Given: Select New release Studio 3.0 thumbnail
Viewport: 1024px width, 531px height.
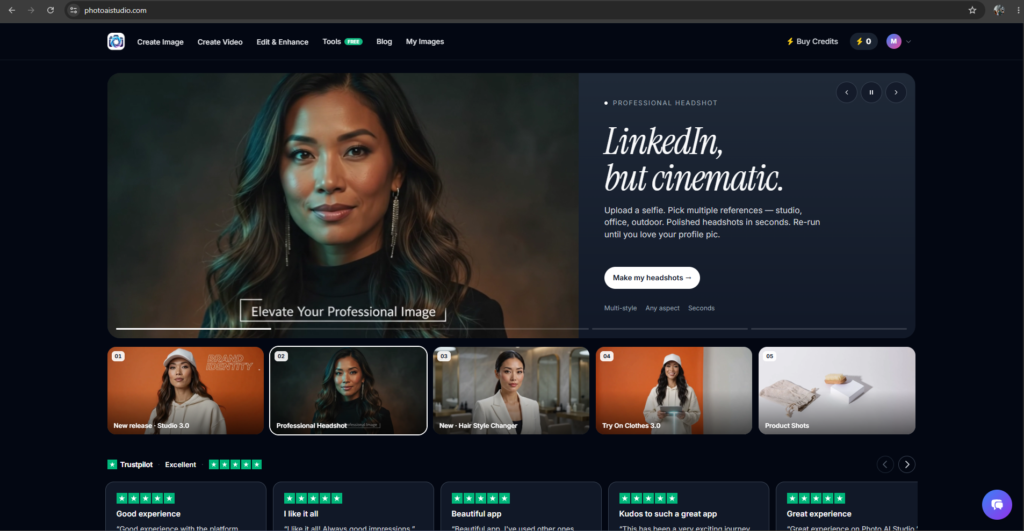Looking at the screenshot, I should click(x=185, y=391).
